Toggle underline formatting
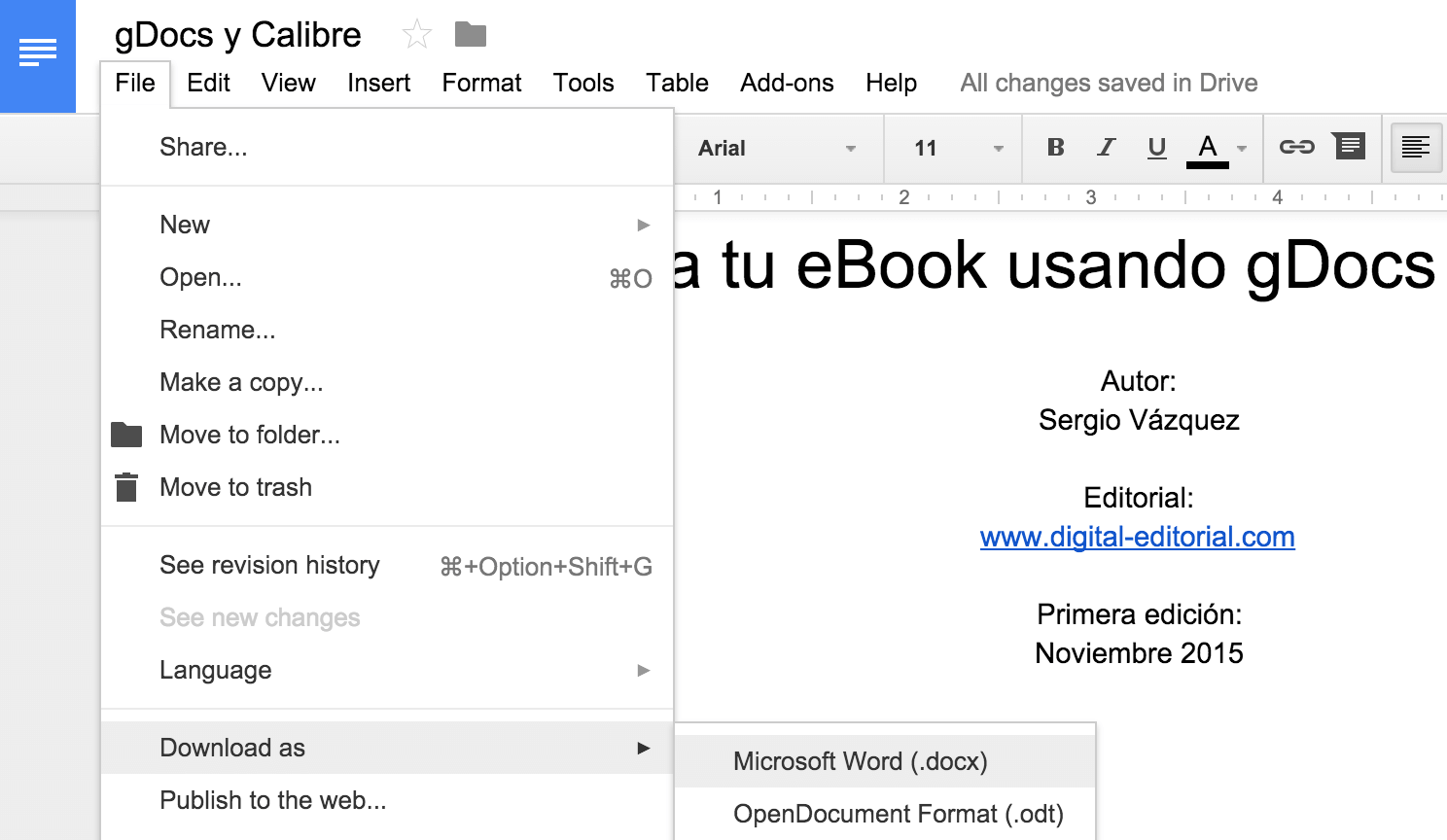The image size is (1447, 840). 1156,148
